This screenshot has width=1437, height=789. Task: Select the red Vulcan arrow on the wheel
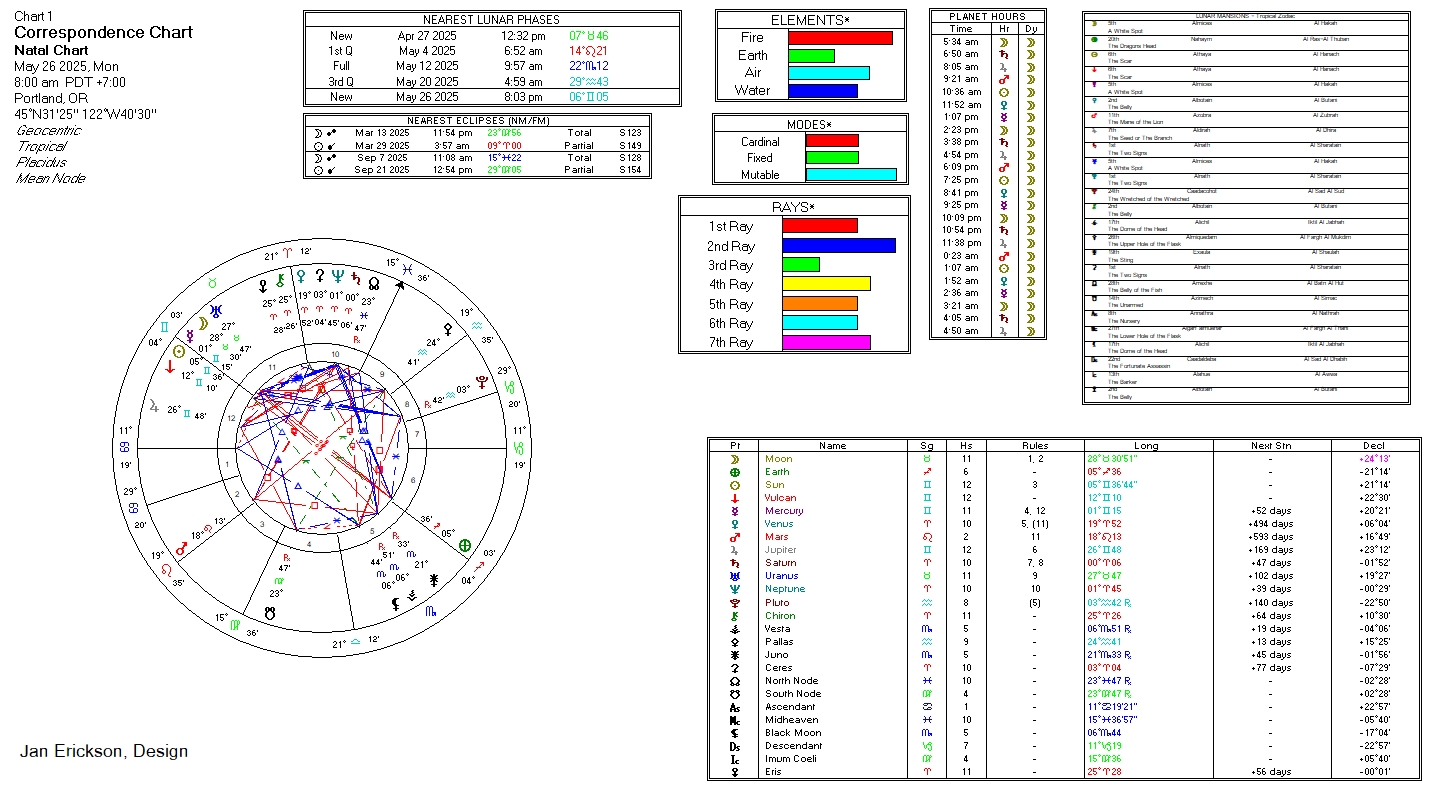tap(170, 367)
